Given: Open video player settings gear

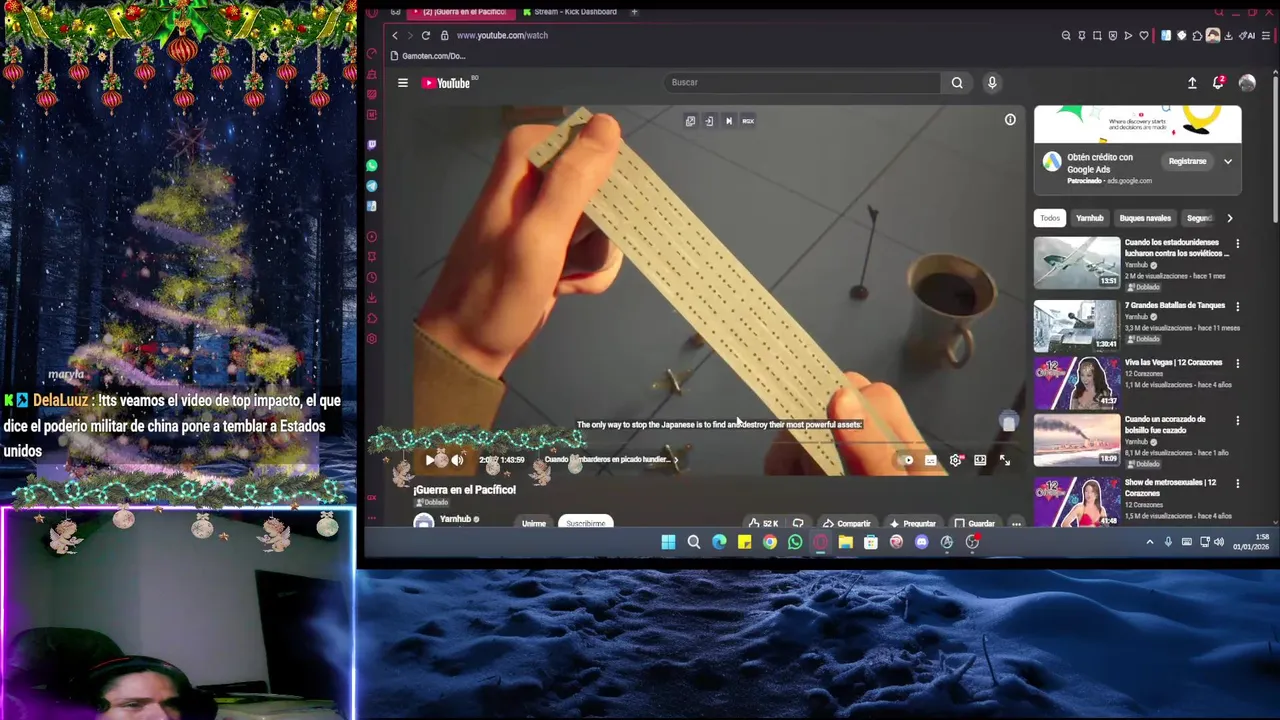Looking at the screenshot, I should click(956, 460).
